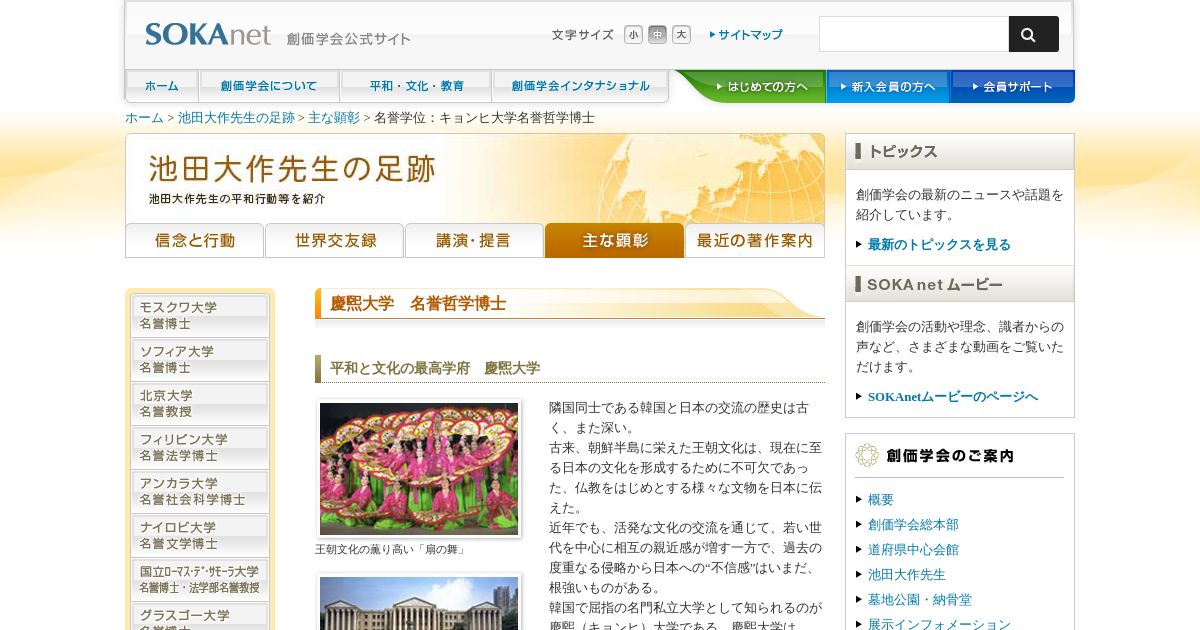Click the 新入会員の方へ button
This screenshot has width=1200, height=630.
point(888,87)
